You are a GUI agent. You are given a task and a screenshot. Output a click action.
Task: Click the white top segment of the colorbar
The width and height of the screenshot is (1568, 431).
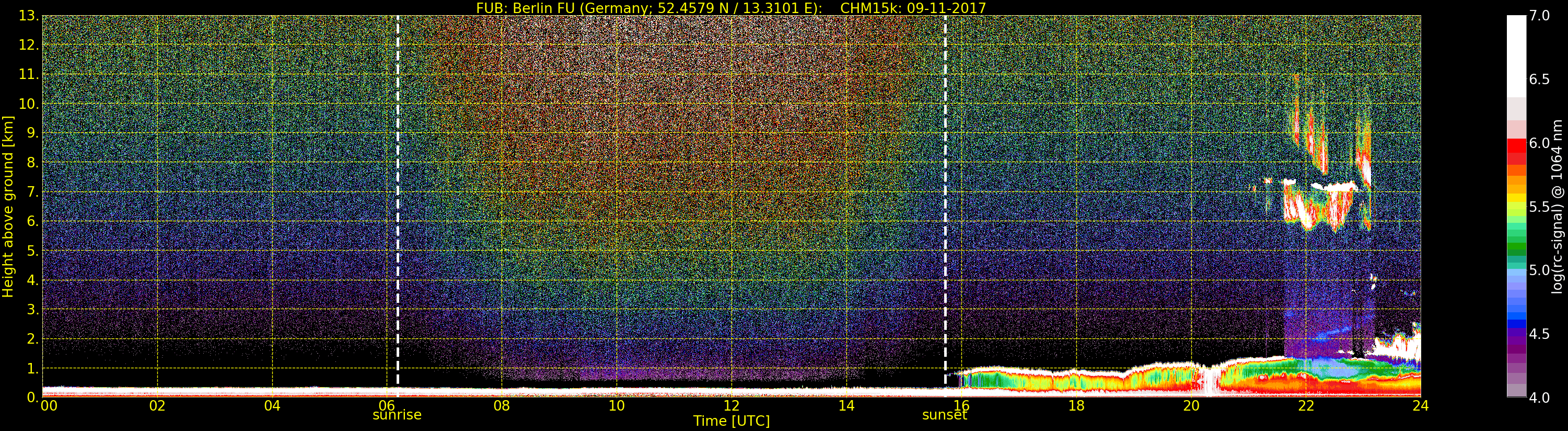[1516, 56]
